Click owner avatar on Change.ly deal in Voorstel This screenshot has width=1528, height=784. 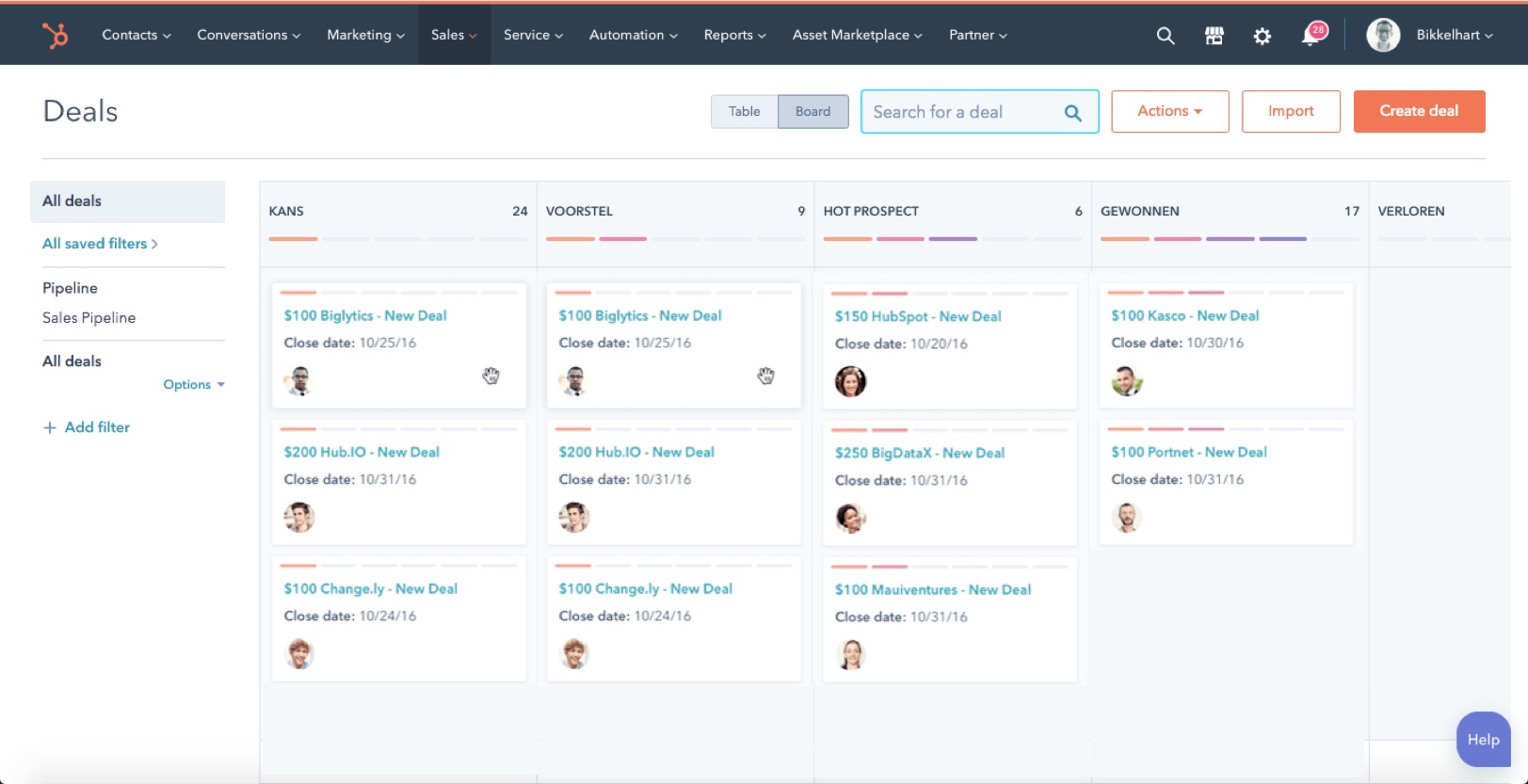tap(574, 653)
